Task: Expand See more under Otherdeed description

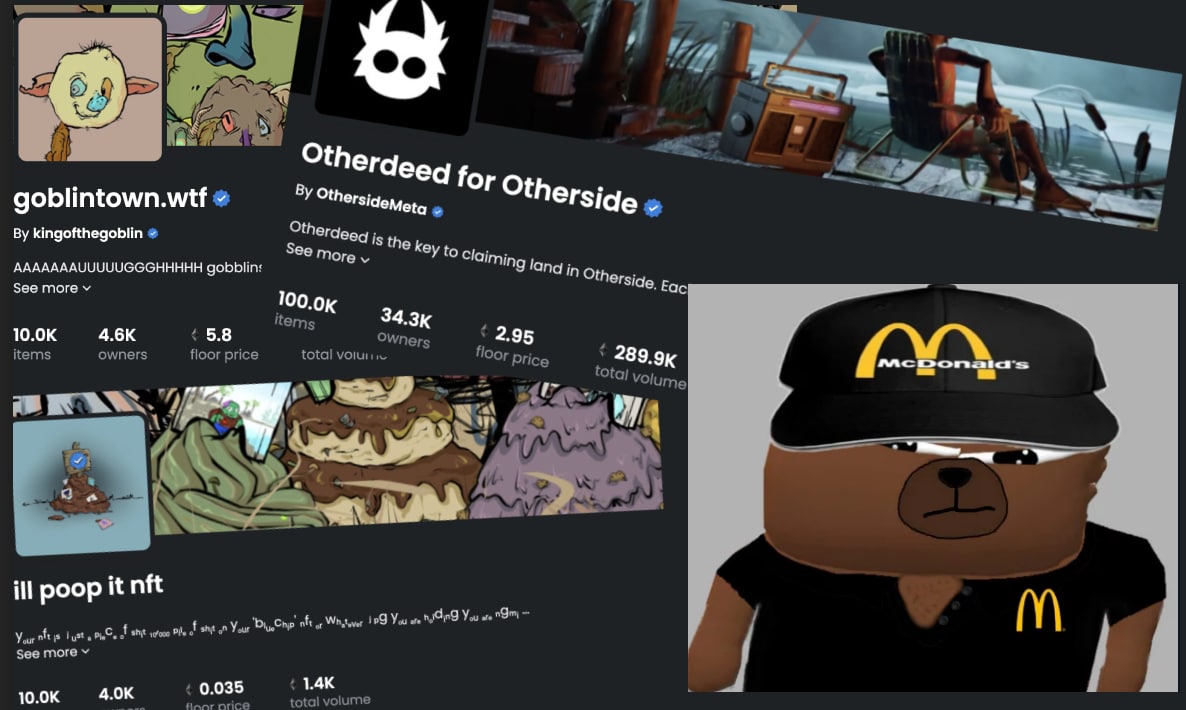Action: click(x=328, y=254)
